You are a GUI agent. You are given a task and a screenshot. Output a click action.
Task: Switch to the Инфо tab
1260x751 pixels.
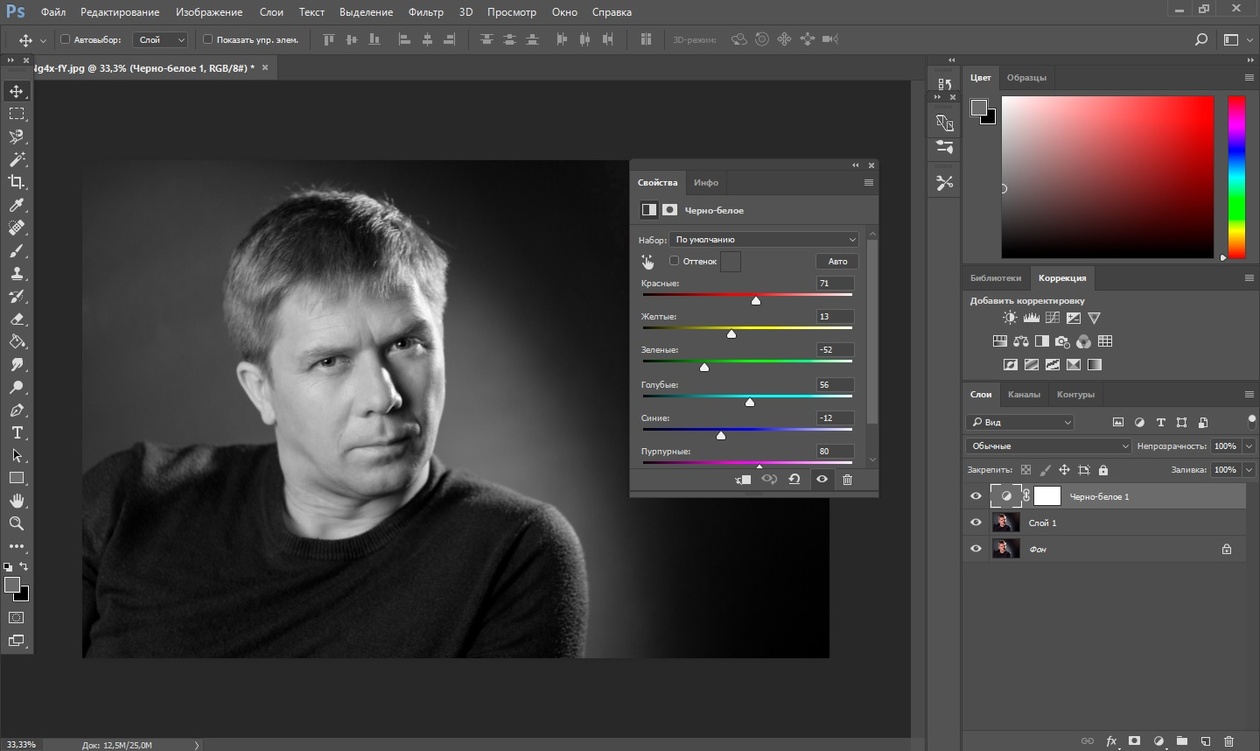click(706, 183)
